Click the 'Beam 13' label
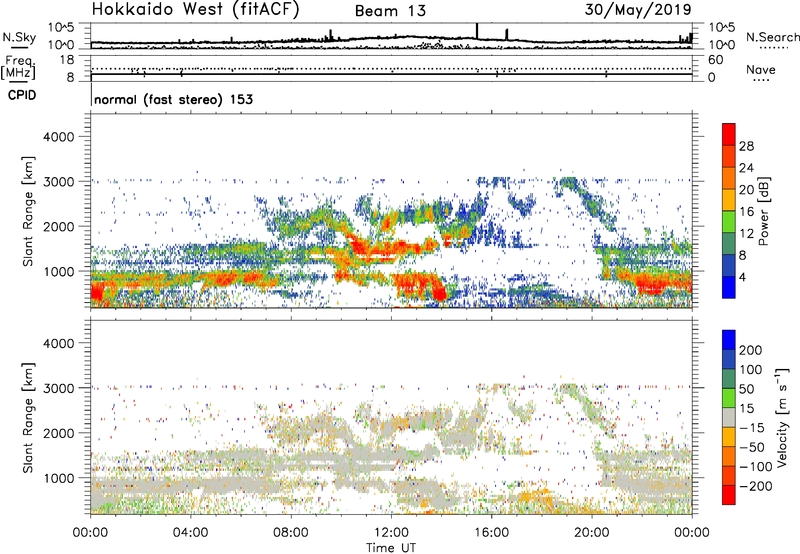 [x=390, y=11]
